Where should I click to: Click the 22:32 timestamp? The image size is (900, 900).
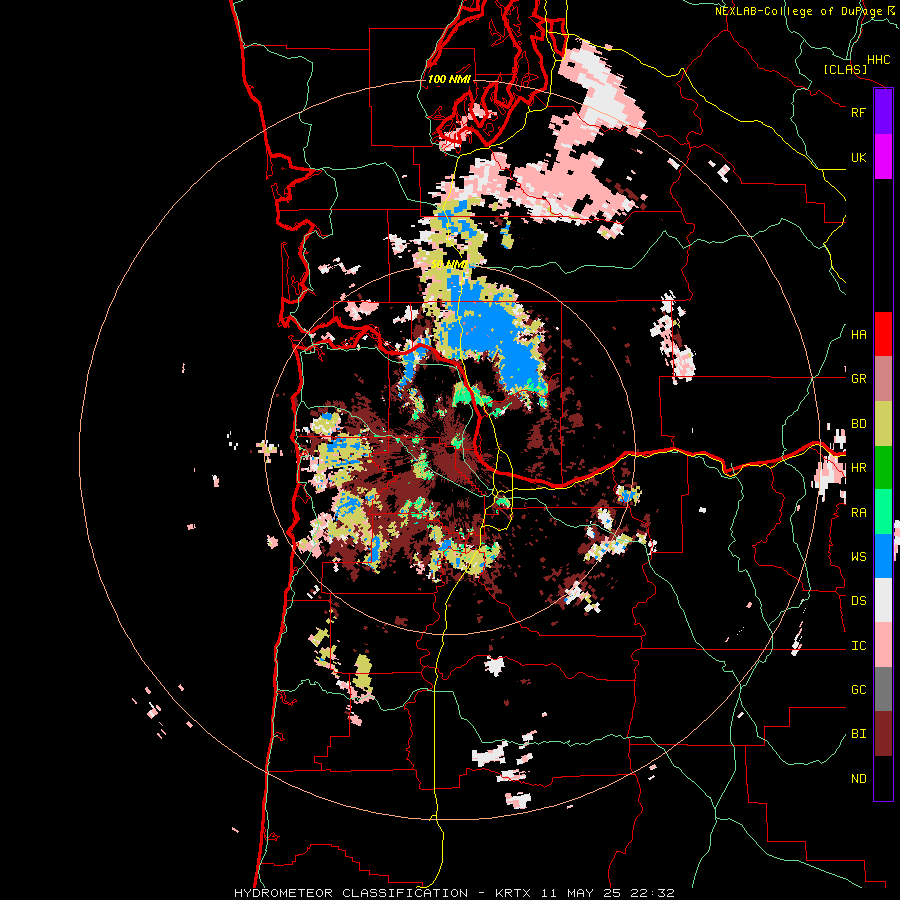point(651,893)
